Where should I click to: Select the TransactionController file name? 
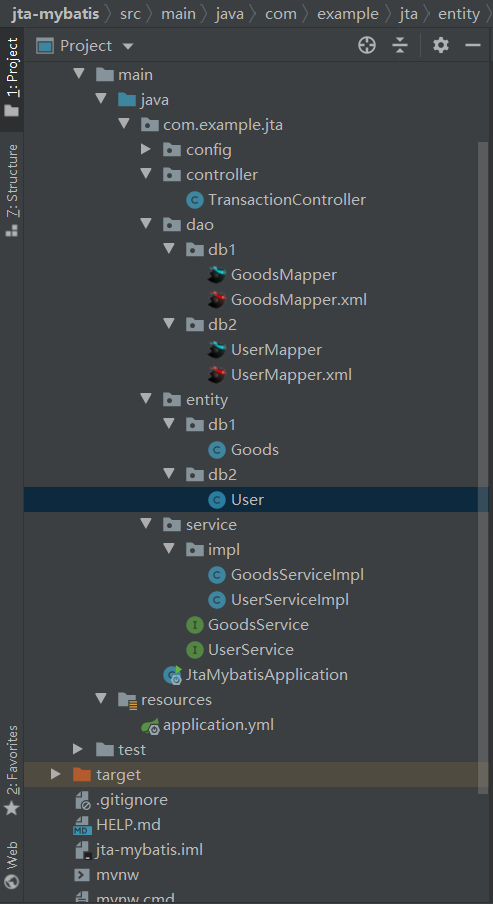287,200
